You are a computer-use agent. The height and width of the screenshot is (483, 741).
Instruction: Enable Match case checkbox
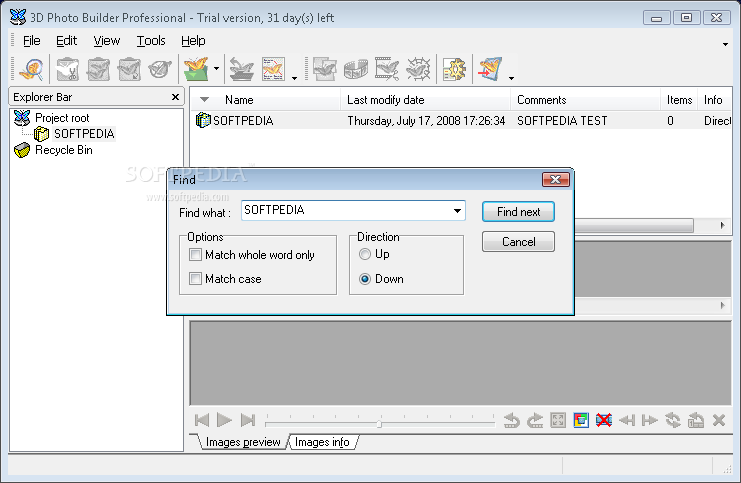(x=195, y=278)
